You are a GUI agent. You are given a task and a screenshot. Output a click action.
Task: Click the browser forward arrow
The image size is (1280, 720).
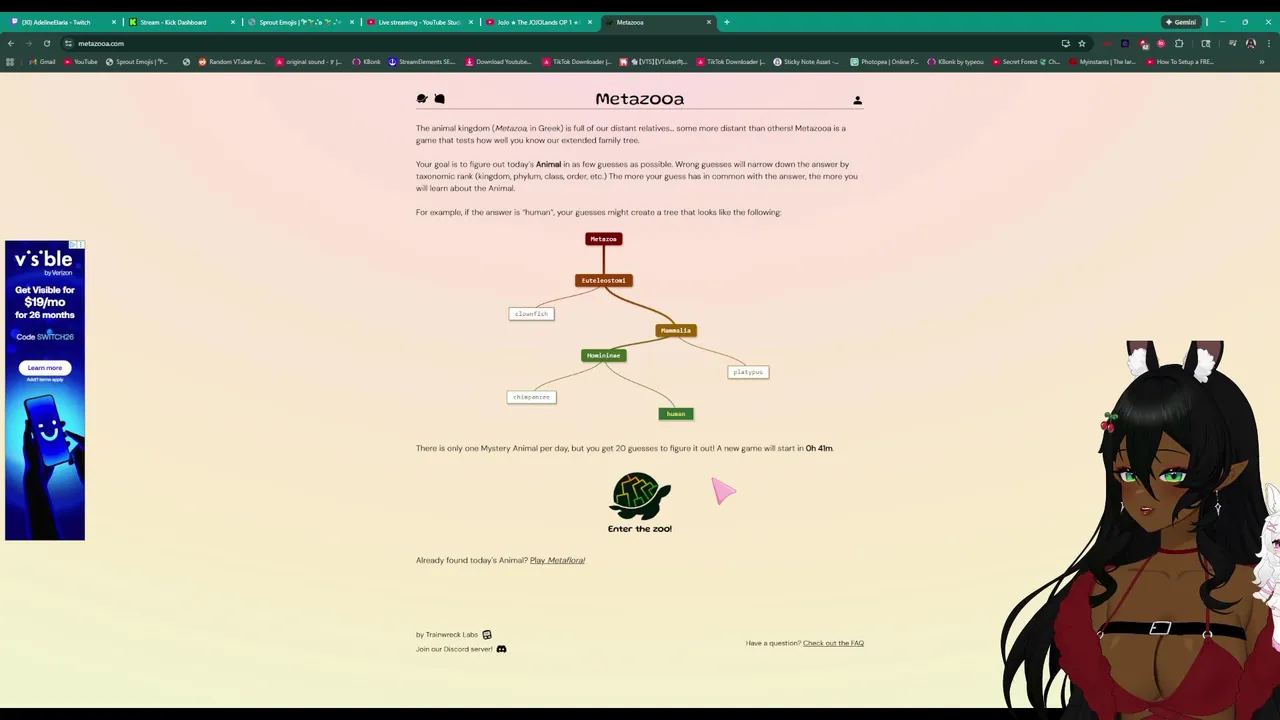pyautogui.click(x=28, y=43)
